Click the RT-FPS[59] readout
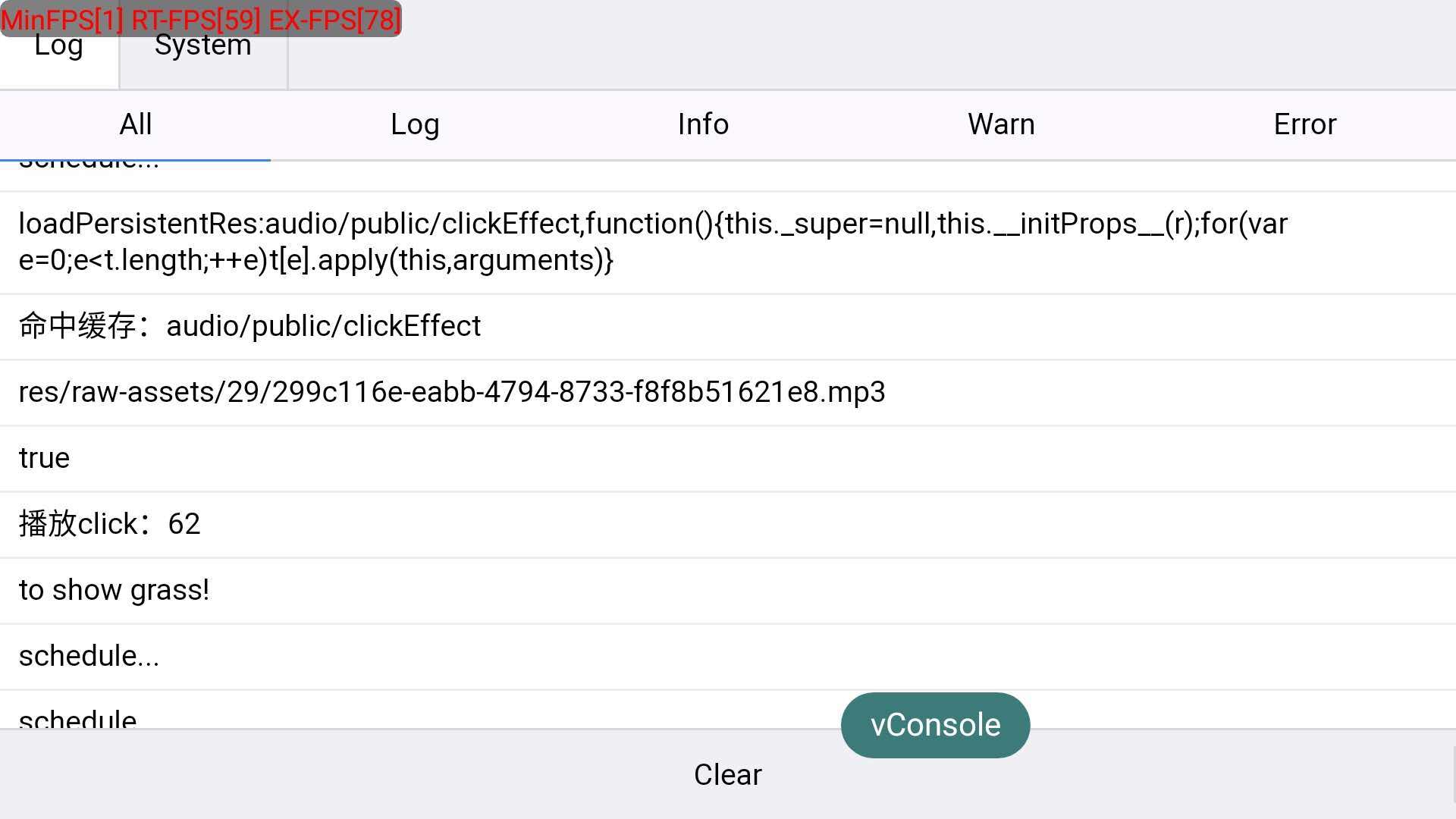 [196, 20]
